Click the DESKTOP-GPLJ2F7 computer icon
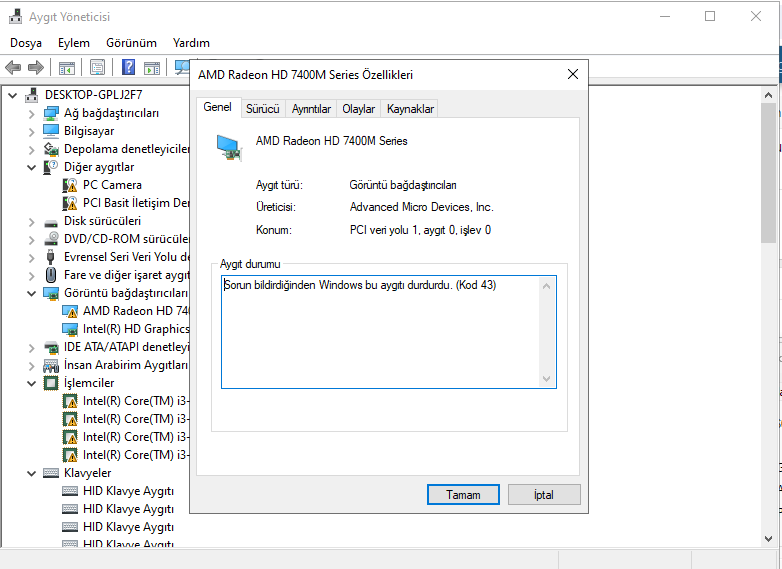 click(31, 95)
